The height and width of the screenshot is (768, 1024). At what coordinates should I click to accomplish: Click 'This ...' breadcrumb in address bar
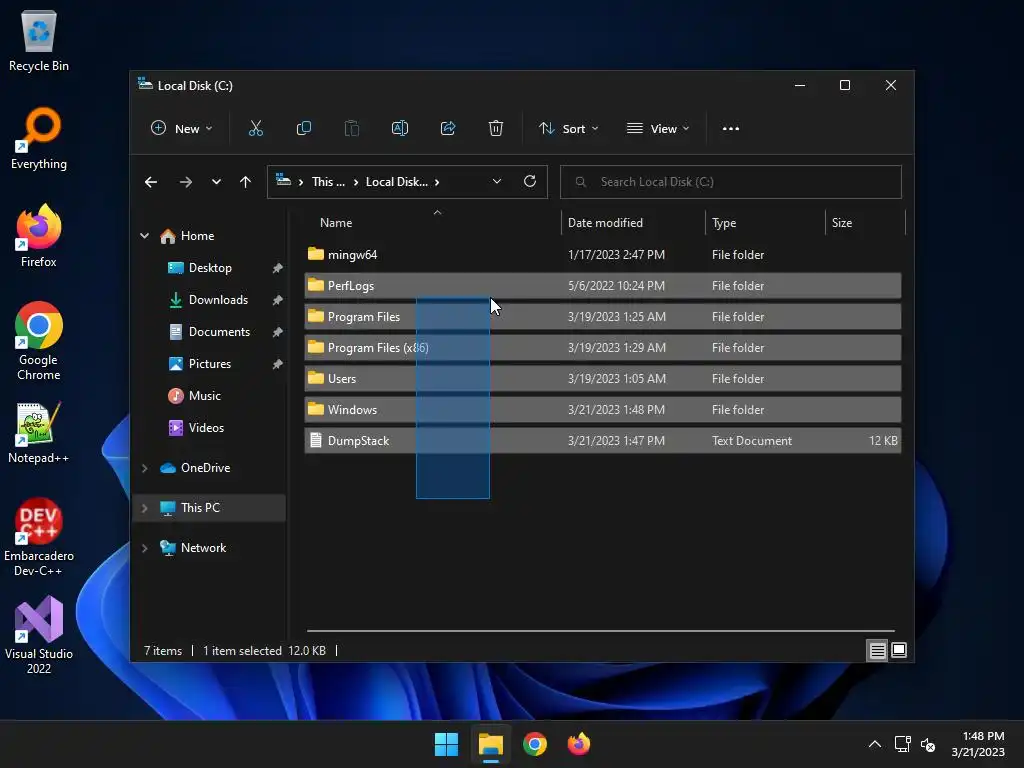coord(328,182)
